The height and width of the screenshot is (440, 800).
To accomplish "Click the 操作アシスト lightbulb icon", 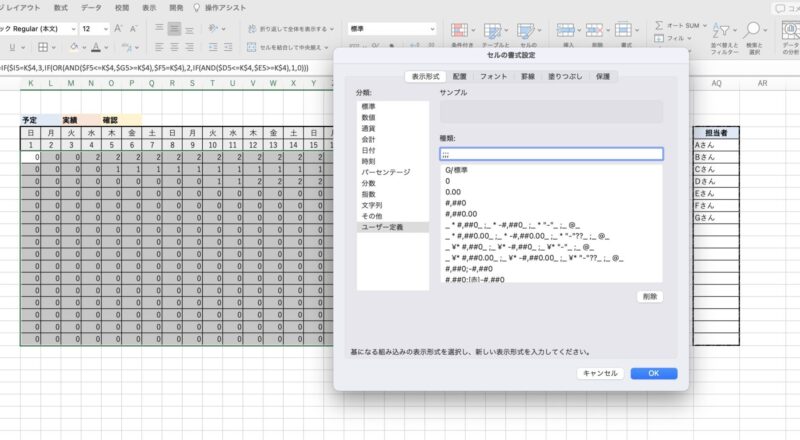I will coord(197,8).
